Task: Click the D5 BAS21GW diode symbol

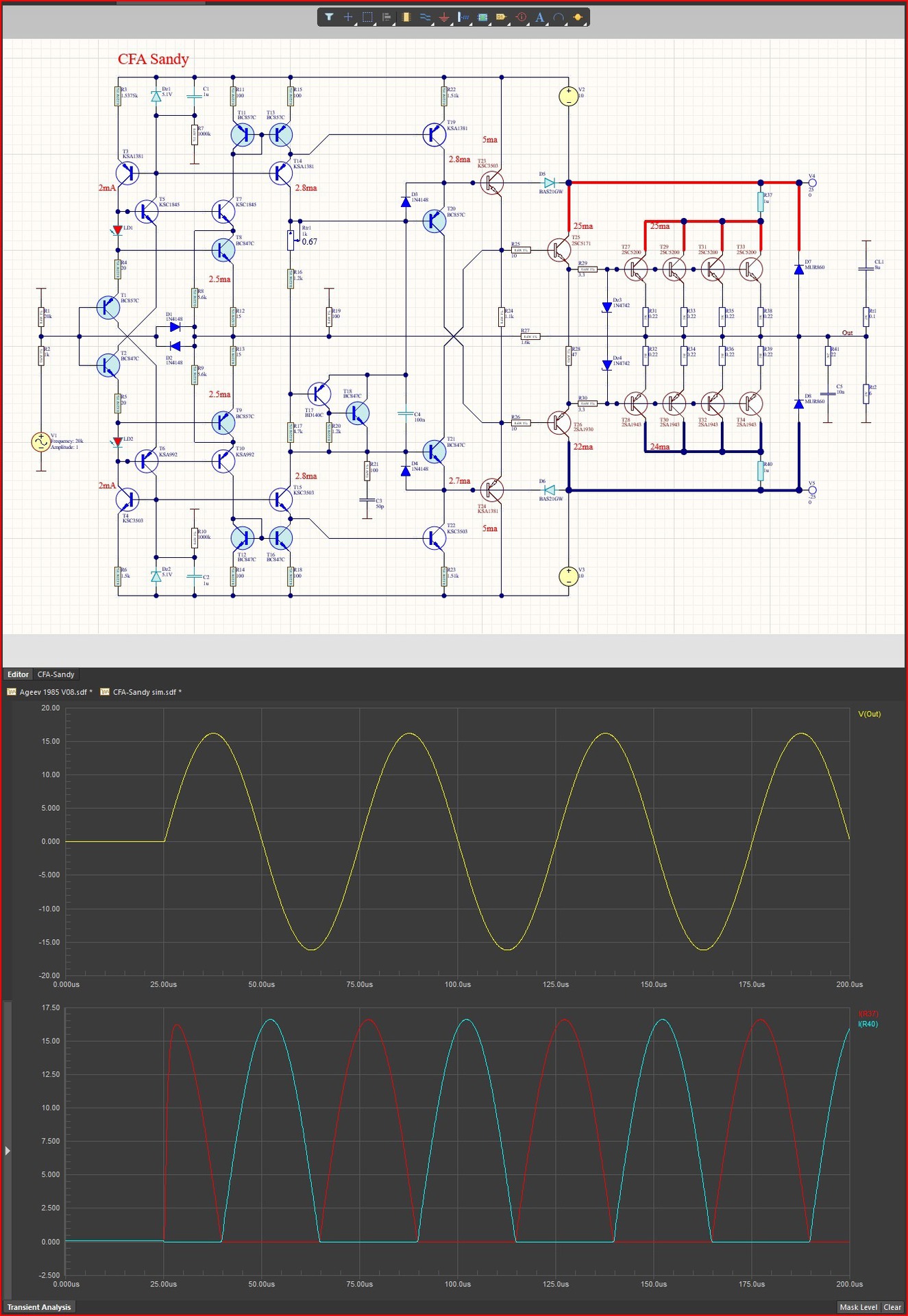Action: point(549,183)
